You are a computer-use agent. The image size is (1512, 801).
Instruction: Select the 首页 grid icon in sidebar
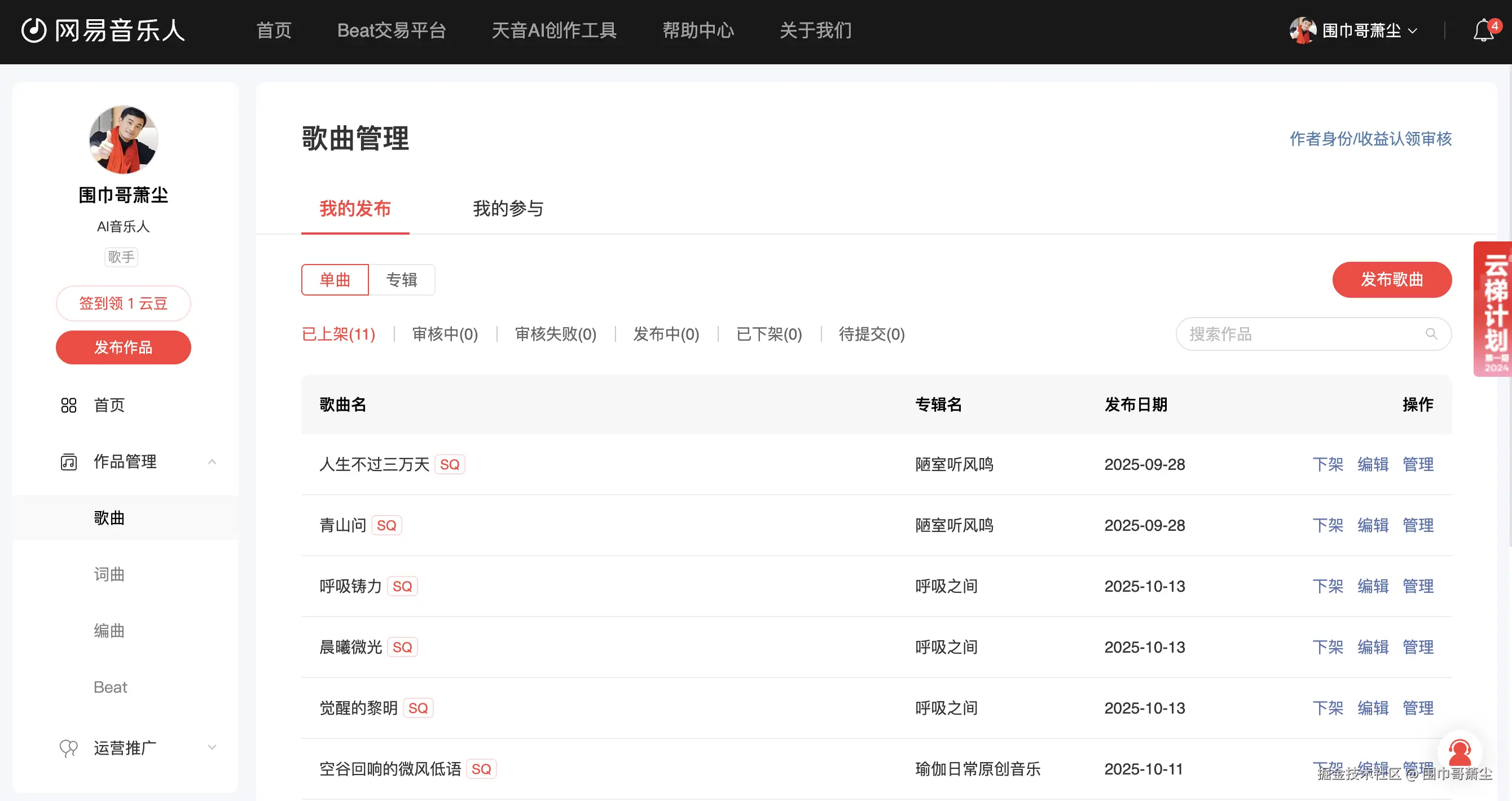click(68, 405)
